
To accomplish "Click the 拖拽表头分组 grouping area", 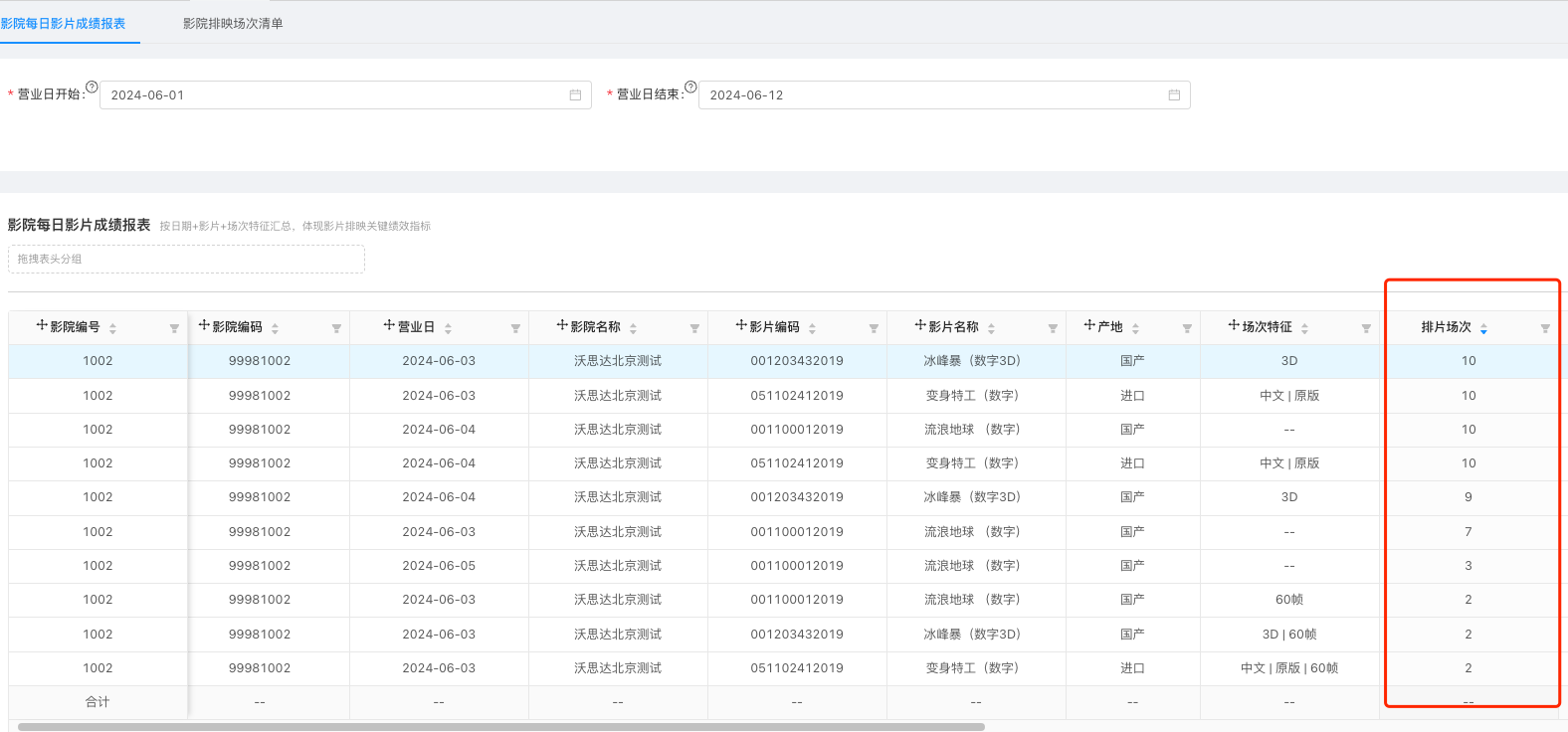I will coord(186,259).
